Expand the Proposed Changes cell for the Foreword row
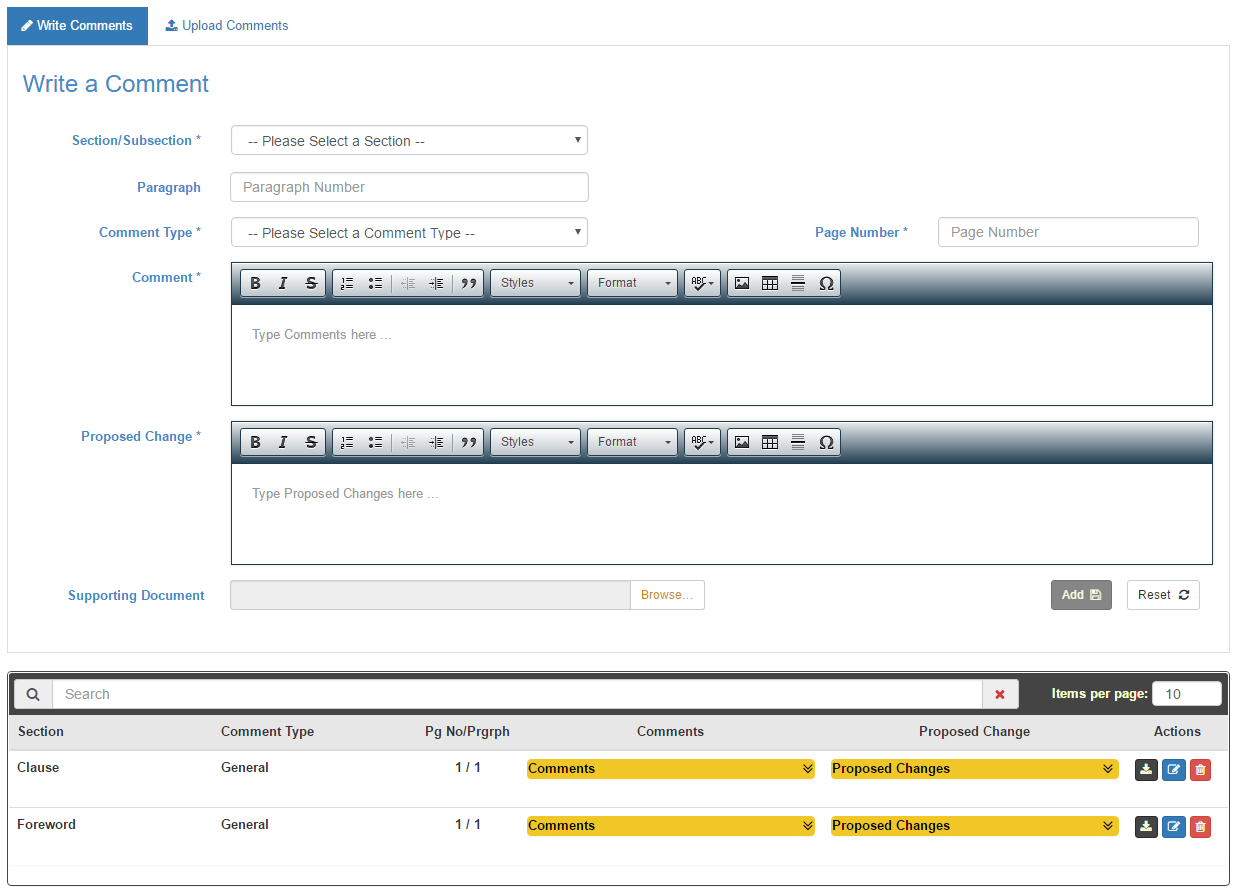 [x=1106, y=826]
